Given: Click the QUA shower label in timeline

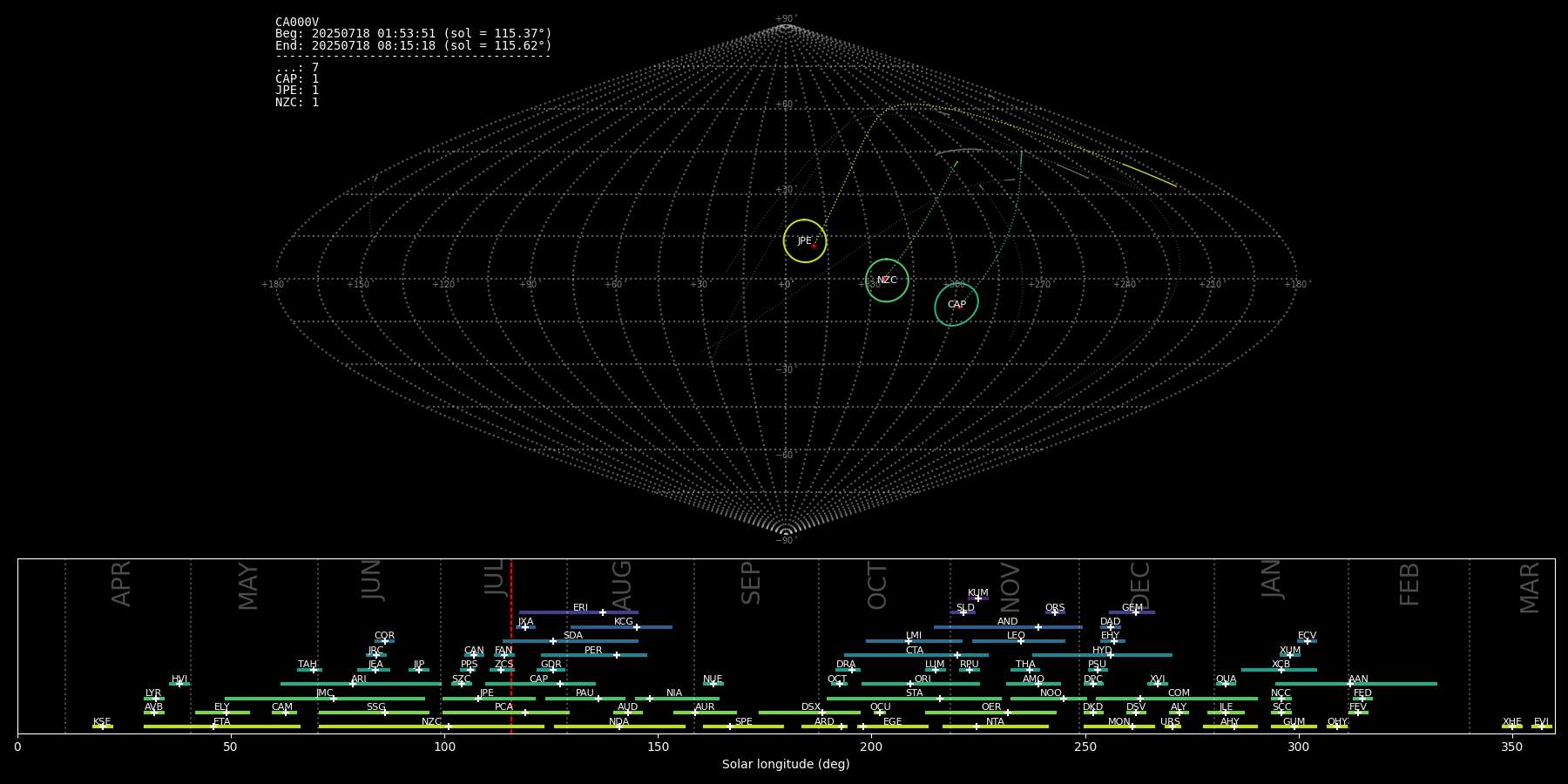Looking at the screenshot, I should (1226, 679).
